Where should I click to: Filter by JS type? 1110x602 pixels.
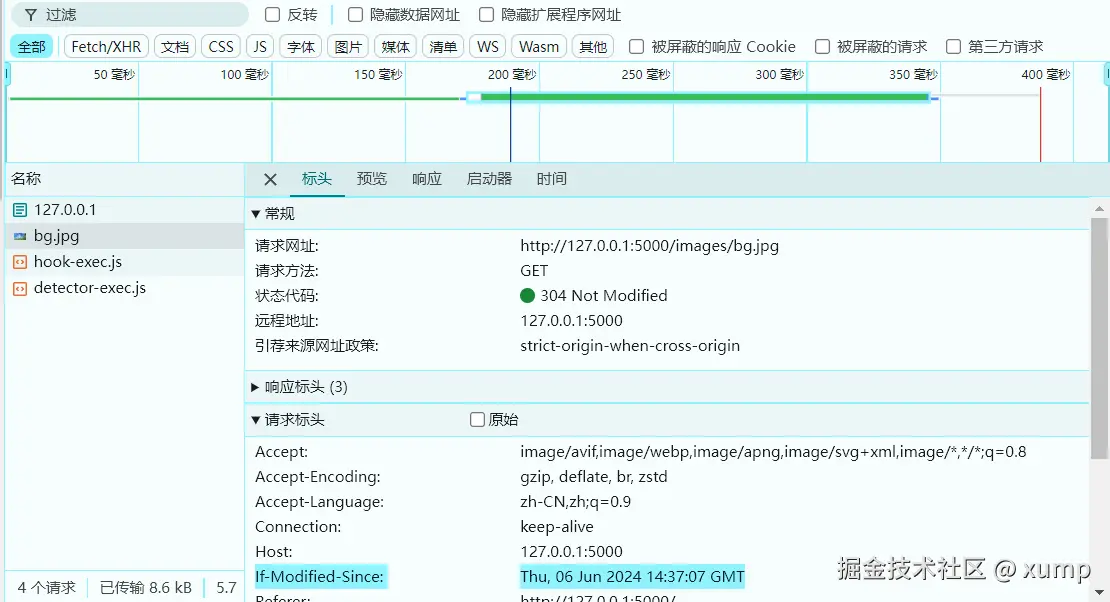pyautogui.click(x=260, y=47)
